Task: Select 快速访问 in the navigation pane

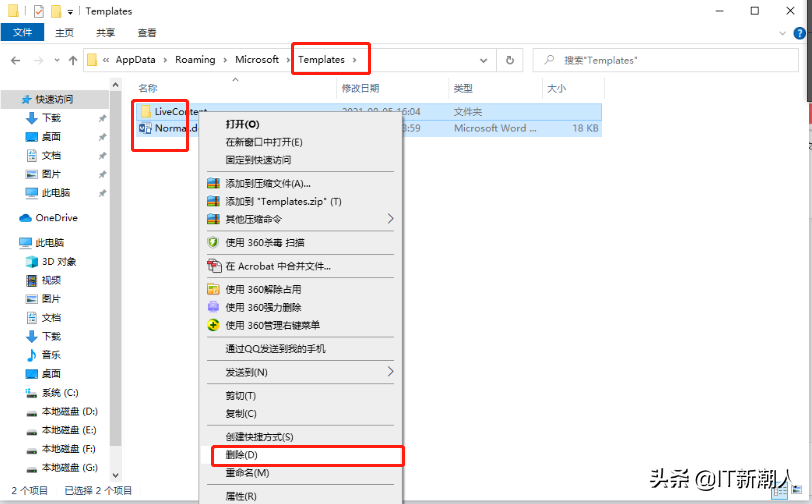Action: coord(54,99)
